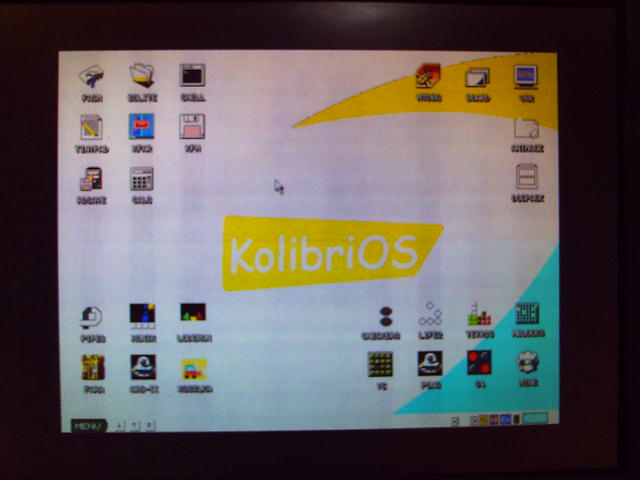Start the Tetris game icon
The image size is (640, 480).
click(x=479, y=316)
